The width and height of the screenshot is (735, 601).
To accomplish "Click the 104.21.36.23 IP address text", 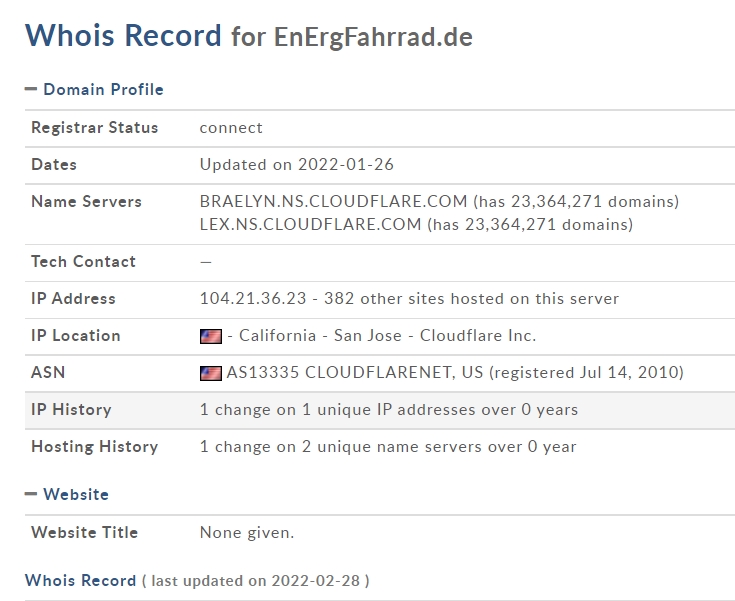I will (253, 298).
